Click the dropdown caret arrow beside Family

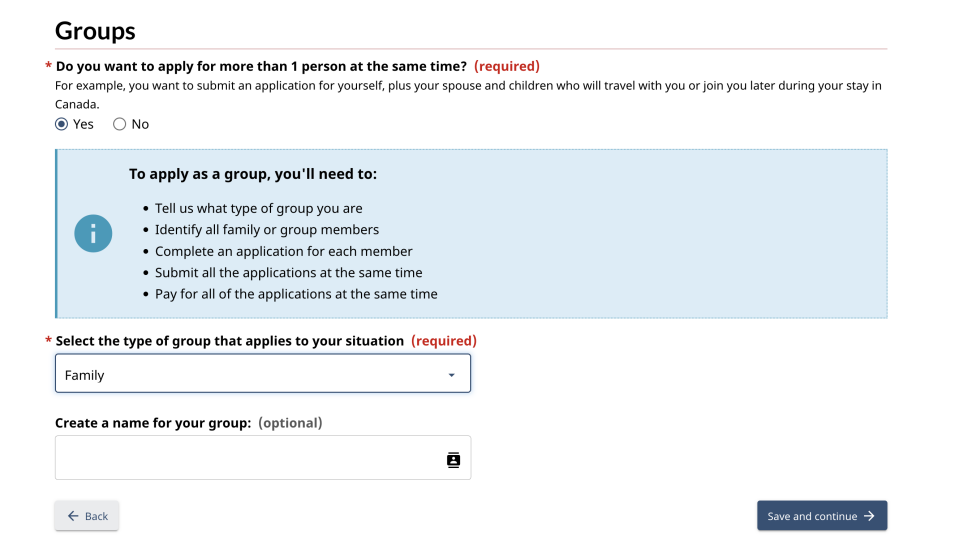coord(451,375)
